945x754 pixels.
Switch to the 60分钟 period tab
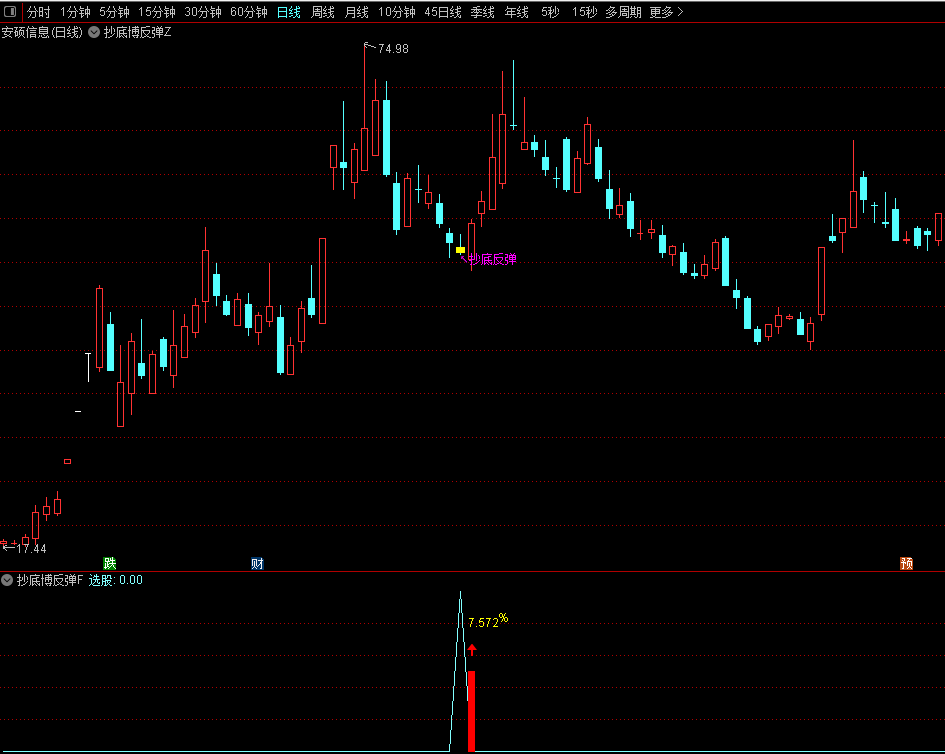point(248,12)
